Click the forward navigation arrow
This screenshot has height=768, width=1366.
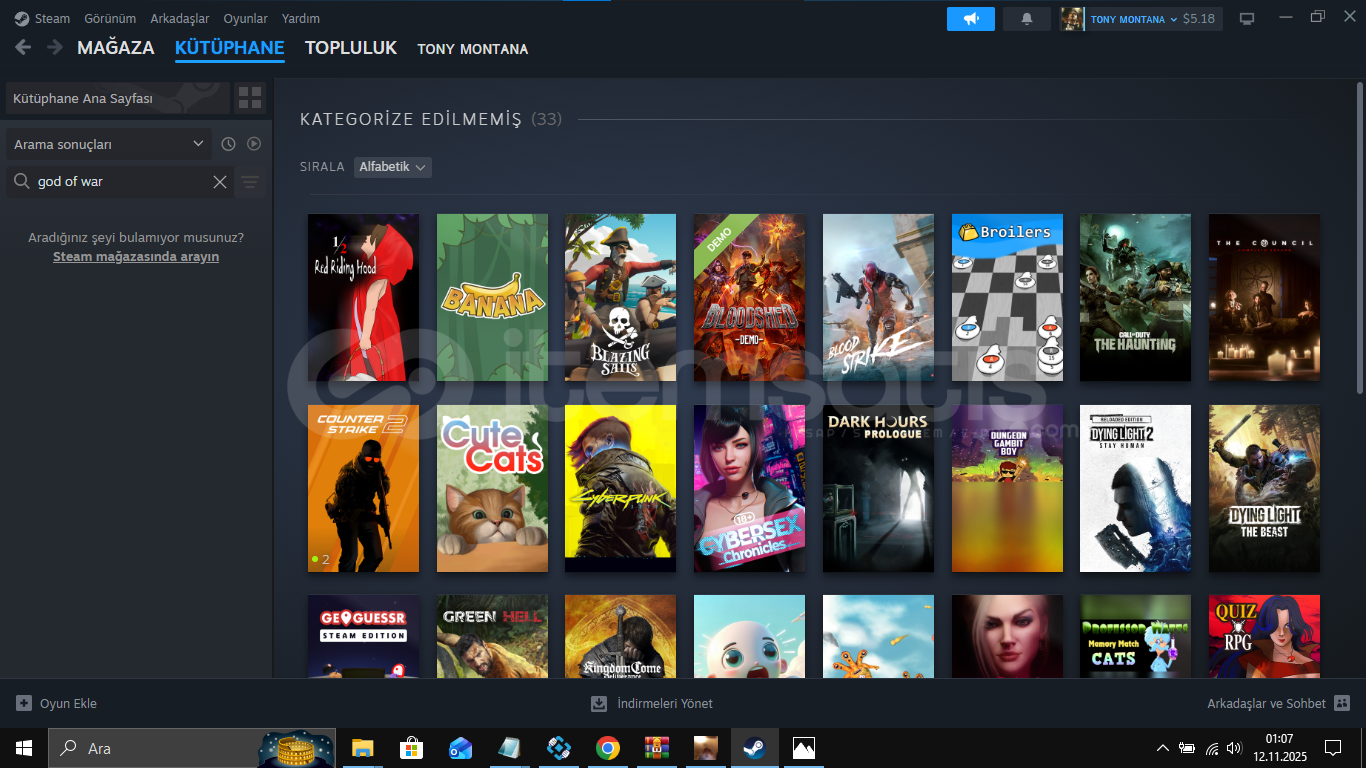tap(55, 48)
